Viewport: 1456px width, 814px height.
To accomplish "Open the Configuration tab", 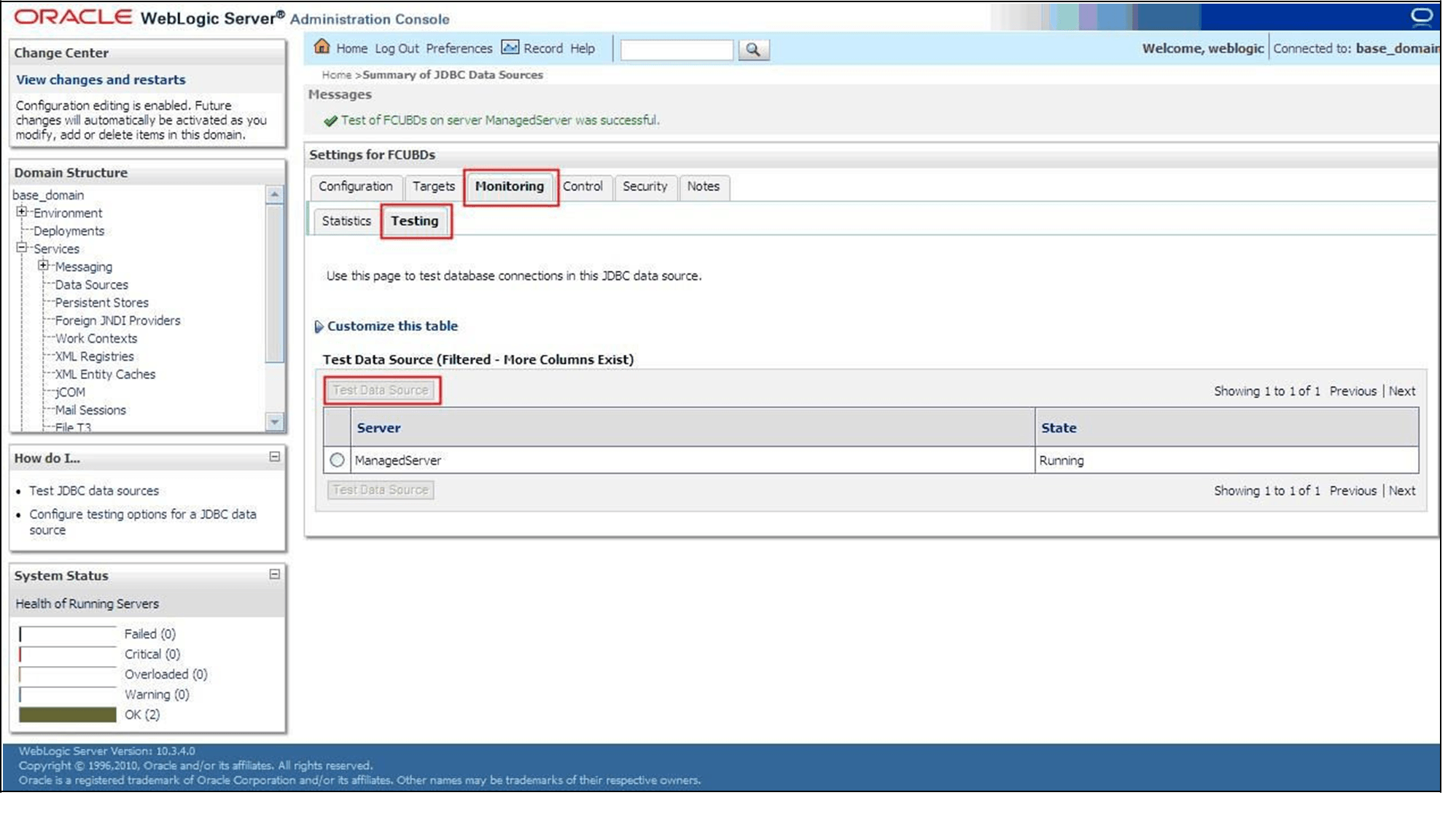I will click(355, 187).
